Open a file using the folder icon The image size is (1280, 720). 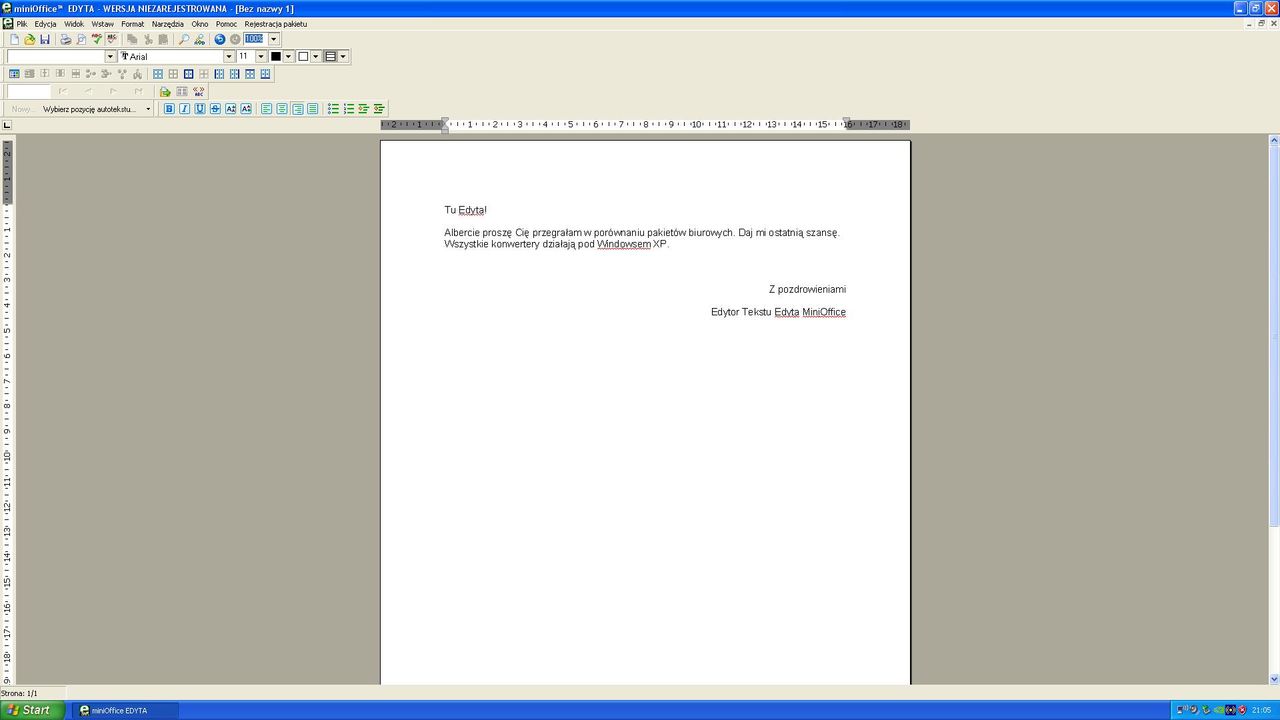(x=30, y=39)
